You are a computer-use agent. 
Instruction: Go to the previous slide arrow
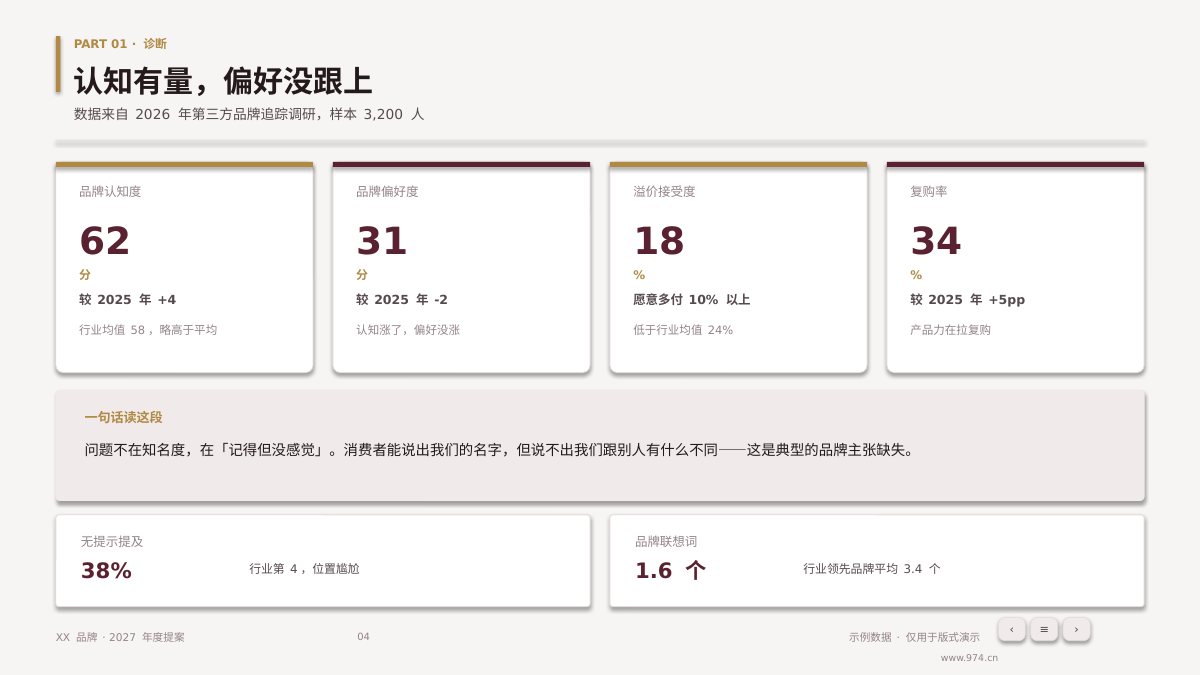[1011, 629]
